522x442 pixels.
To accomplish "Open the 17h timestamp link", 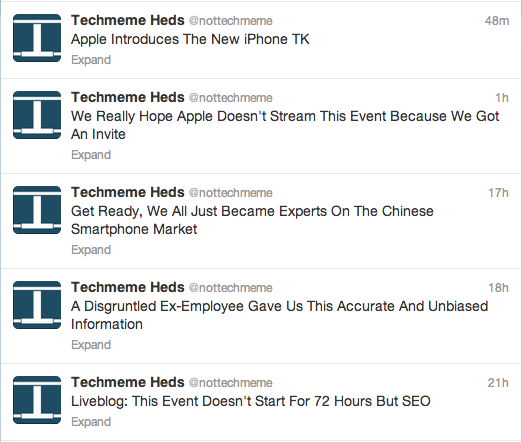I will 498,193.
